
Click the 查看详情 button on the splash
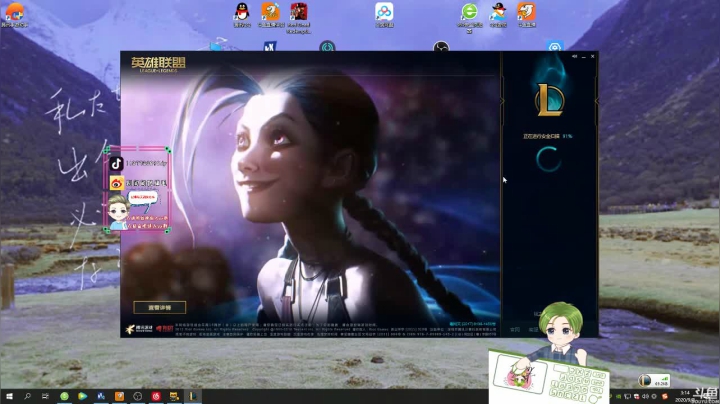pyautogui.click(x=160, y=308)
